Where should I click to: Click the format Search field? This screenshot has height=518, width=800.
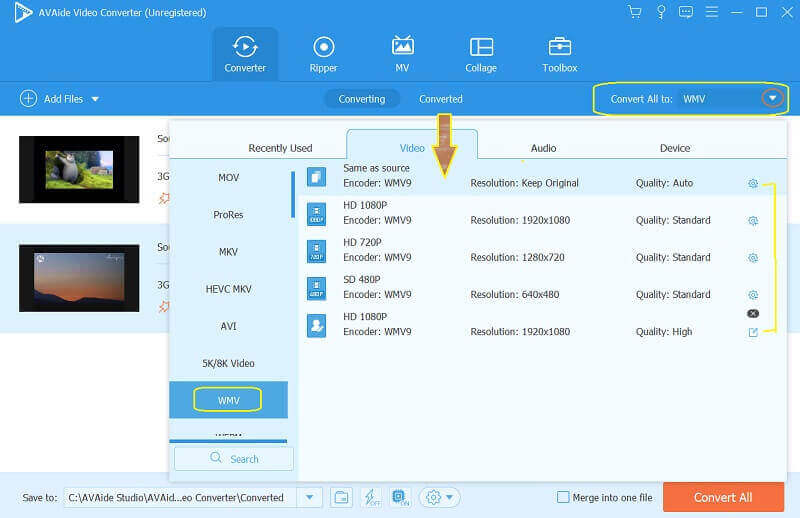coord(234,458)
